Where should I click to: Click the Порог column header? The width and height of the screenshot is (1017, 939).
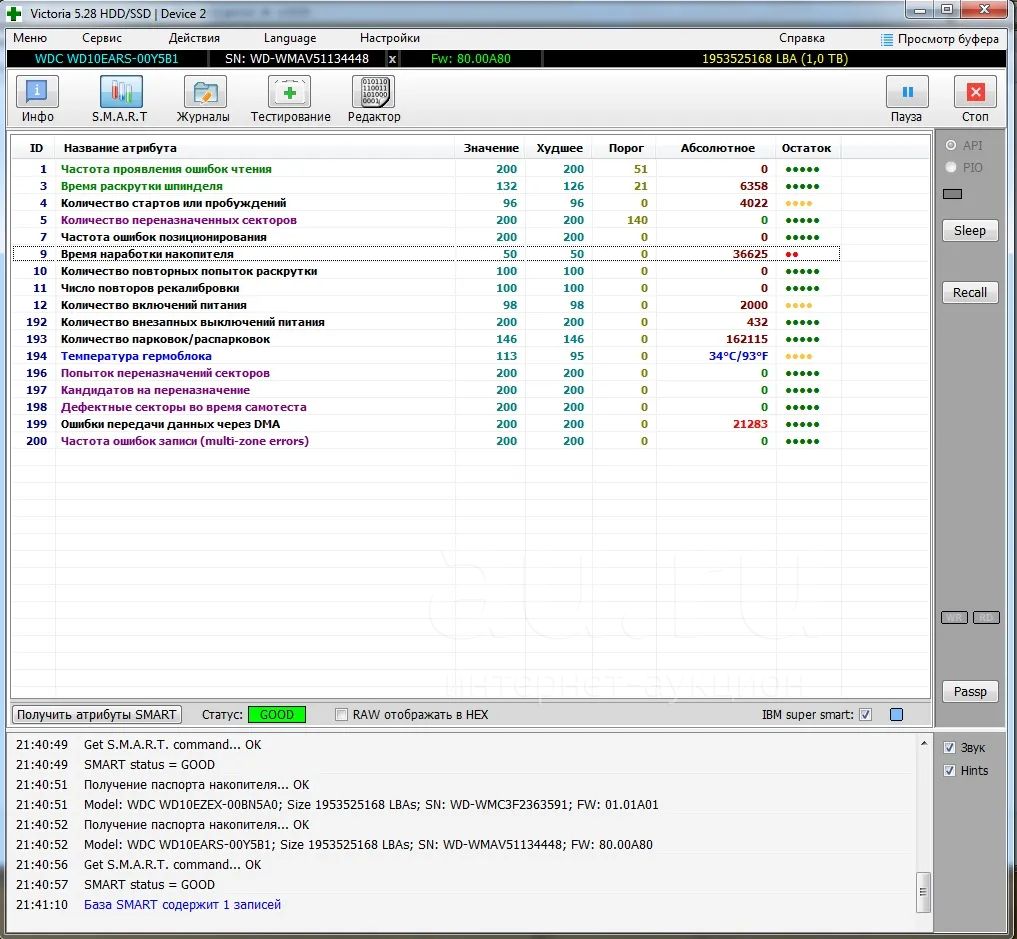tap(625, 148)
